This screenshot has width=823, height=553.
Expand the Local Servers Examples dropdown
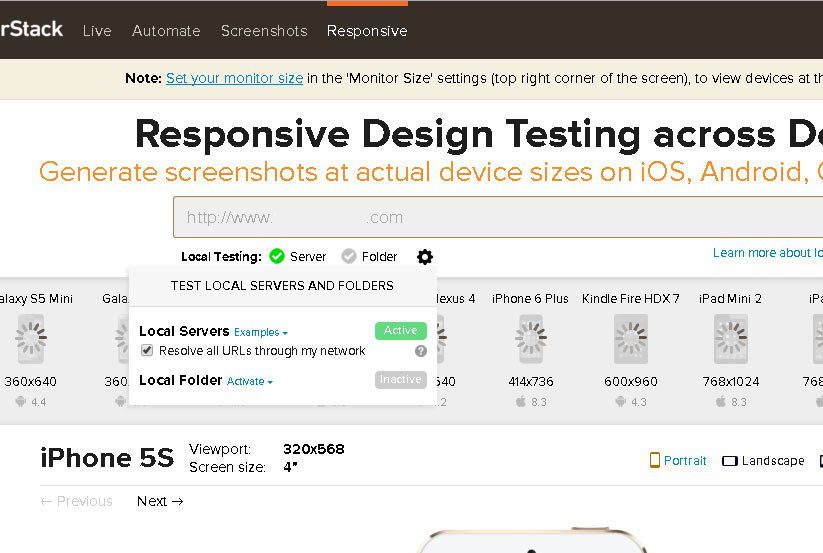(260, 332)
